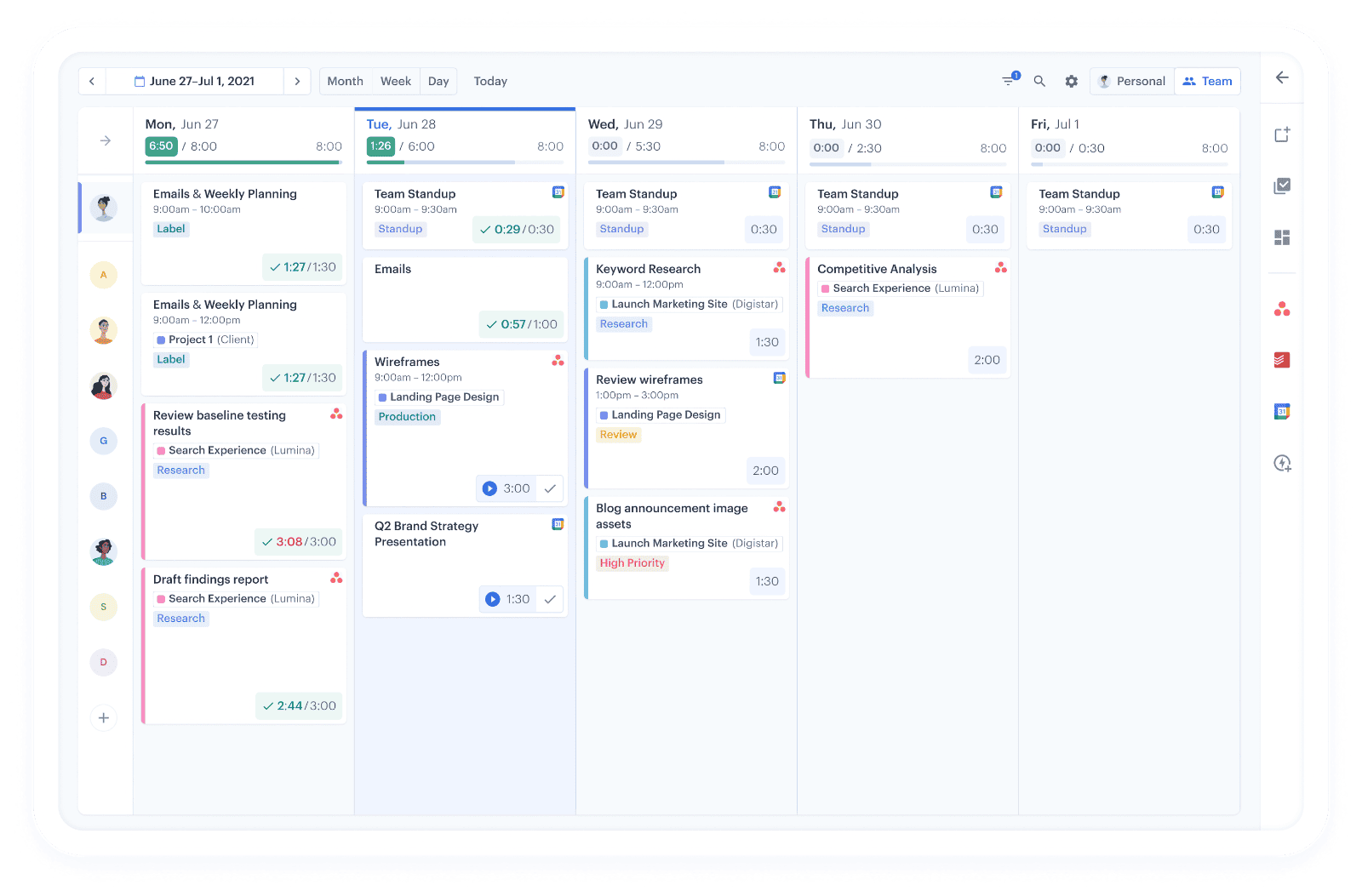
Task: Add a team member with plus button
Action: coord(104,718)
